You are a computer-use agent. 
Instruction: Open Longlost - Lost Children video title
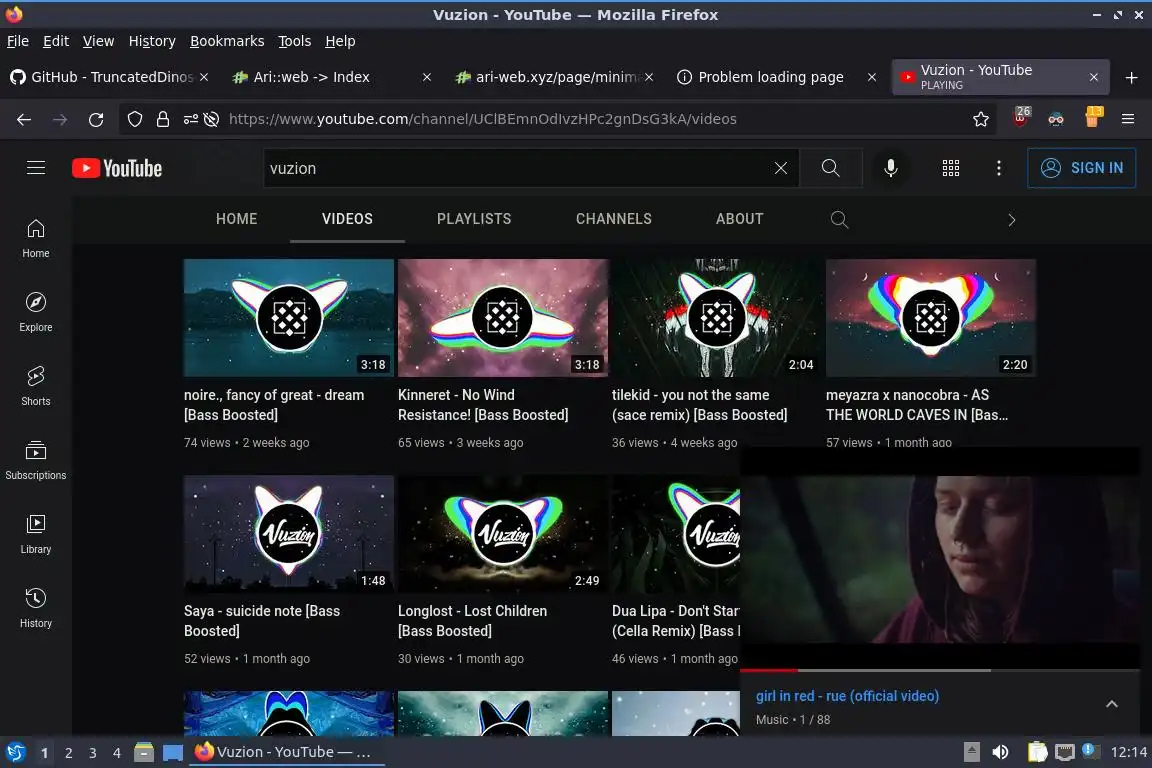pos(472,621)
